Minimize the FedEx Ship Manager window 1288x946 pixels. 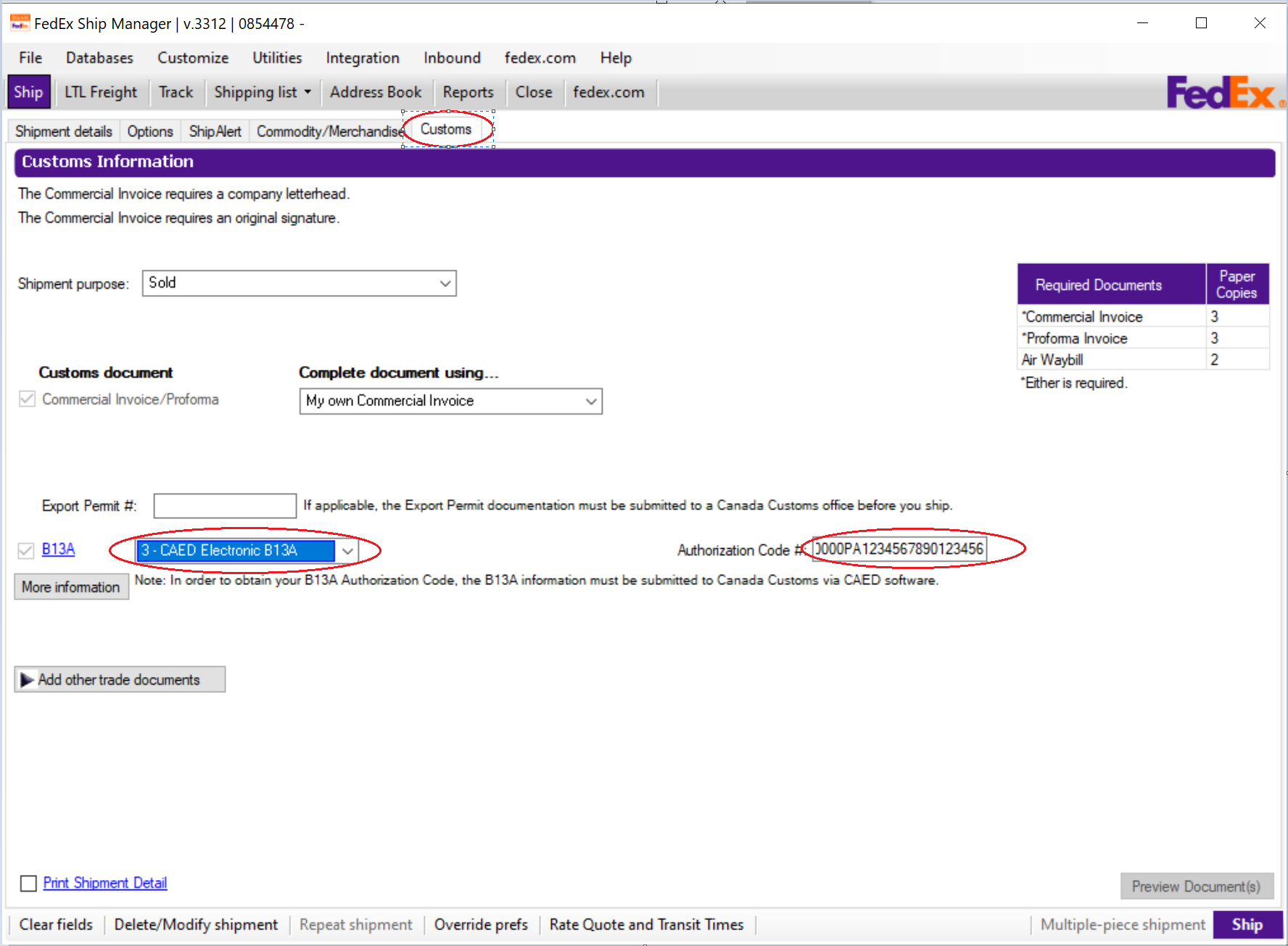click(x=1143, y=23)
